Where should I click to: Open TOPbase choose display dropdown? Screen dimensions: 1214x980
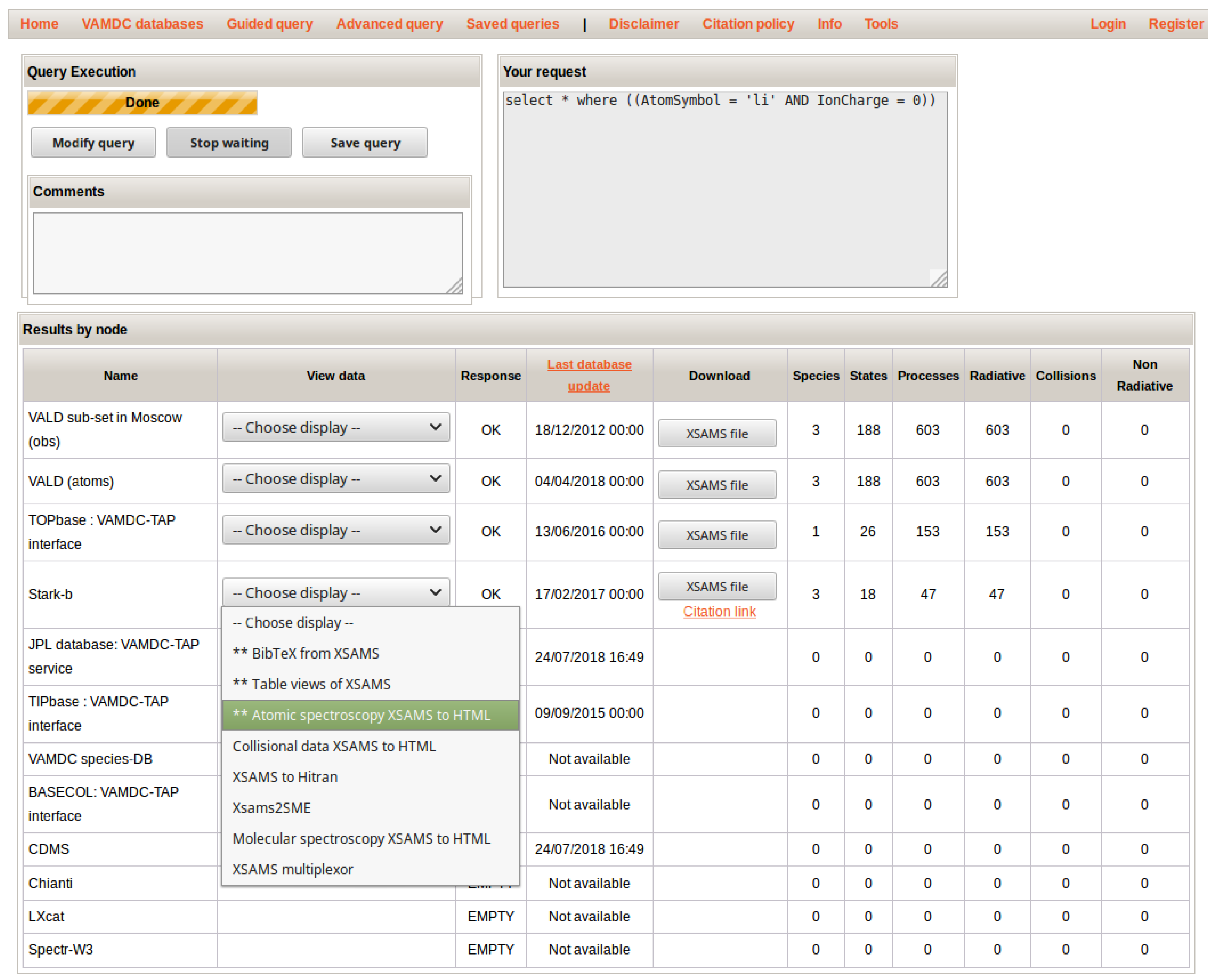pyautogui.click(x=336, y=530)
